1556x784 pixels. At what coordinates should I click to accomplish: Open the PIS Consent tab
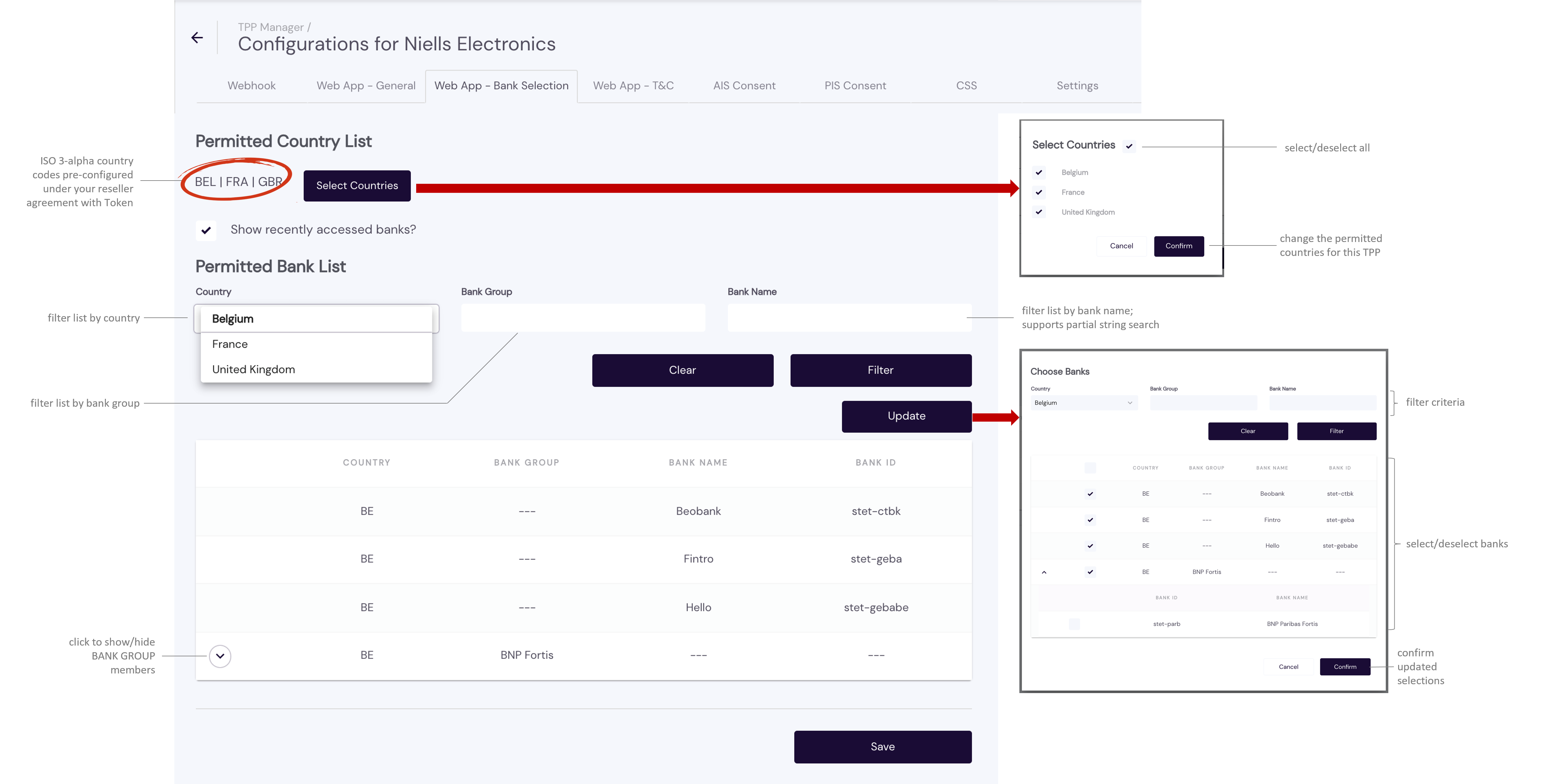click(855, 86)
